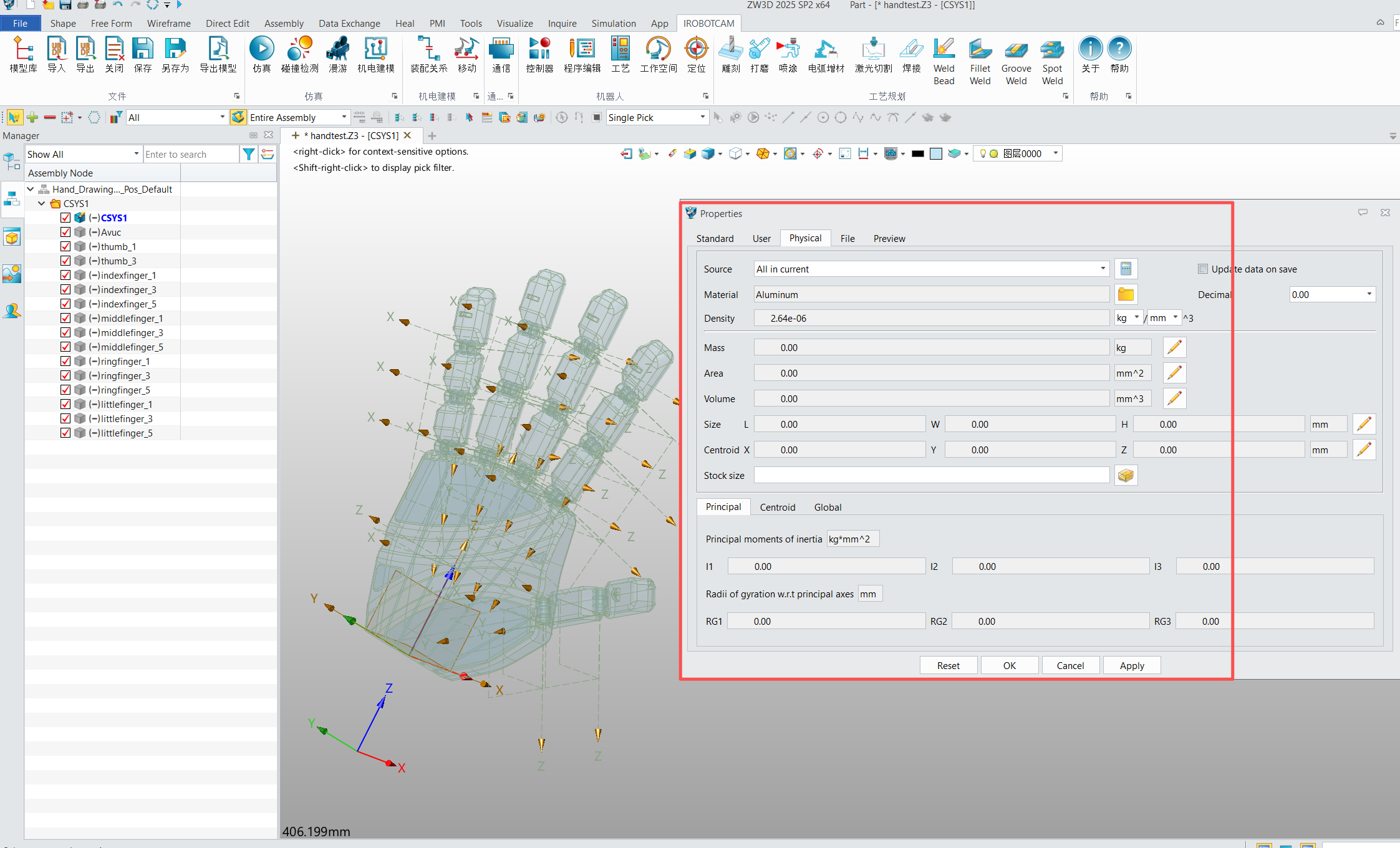Open the Groove Weld tool
This screenshot has width=1400, height=848.
1015,50
